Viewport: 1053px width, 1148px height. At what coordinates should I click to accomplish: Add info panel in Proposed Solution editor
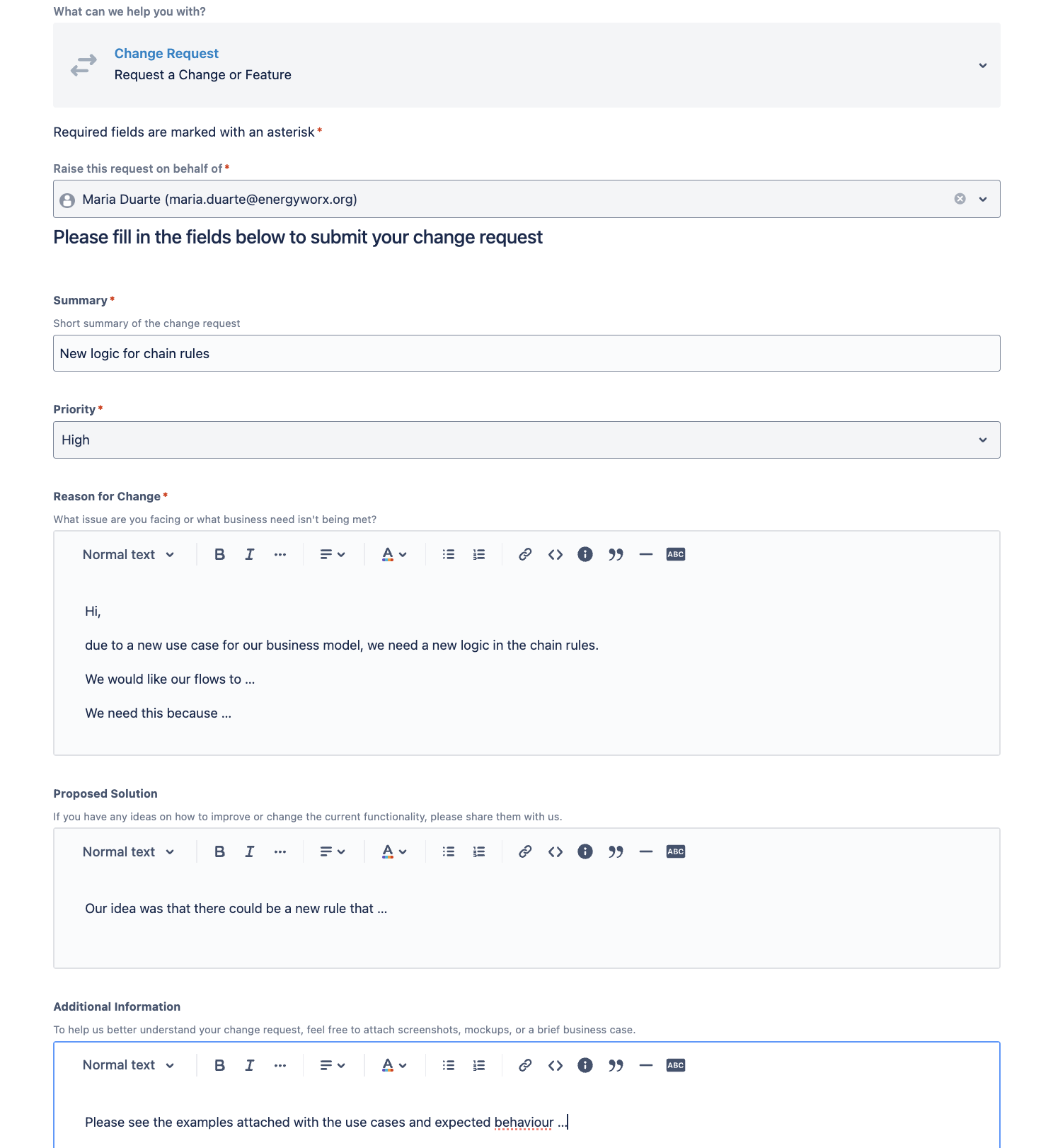(x=585, y=852)
